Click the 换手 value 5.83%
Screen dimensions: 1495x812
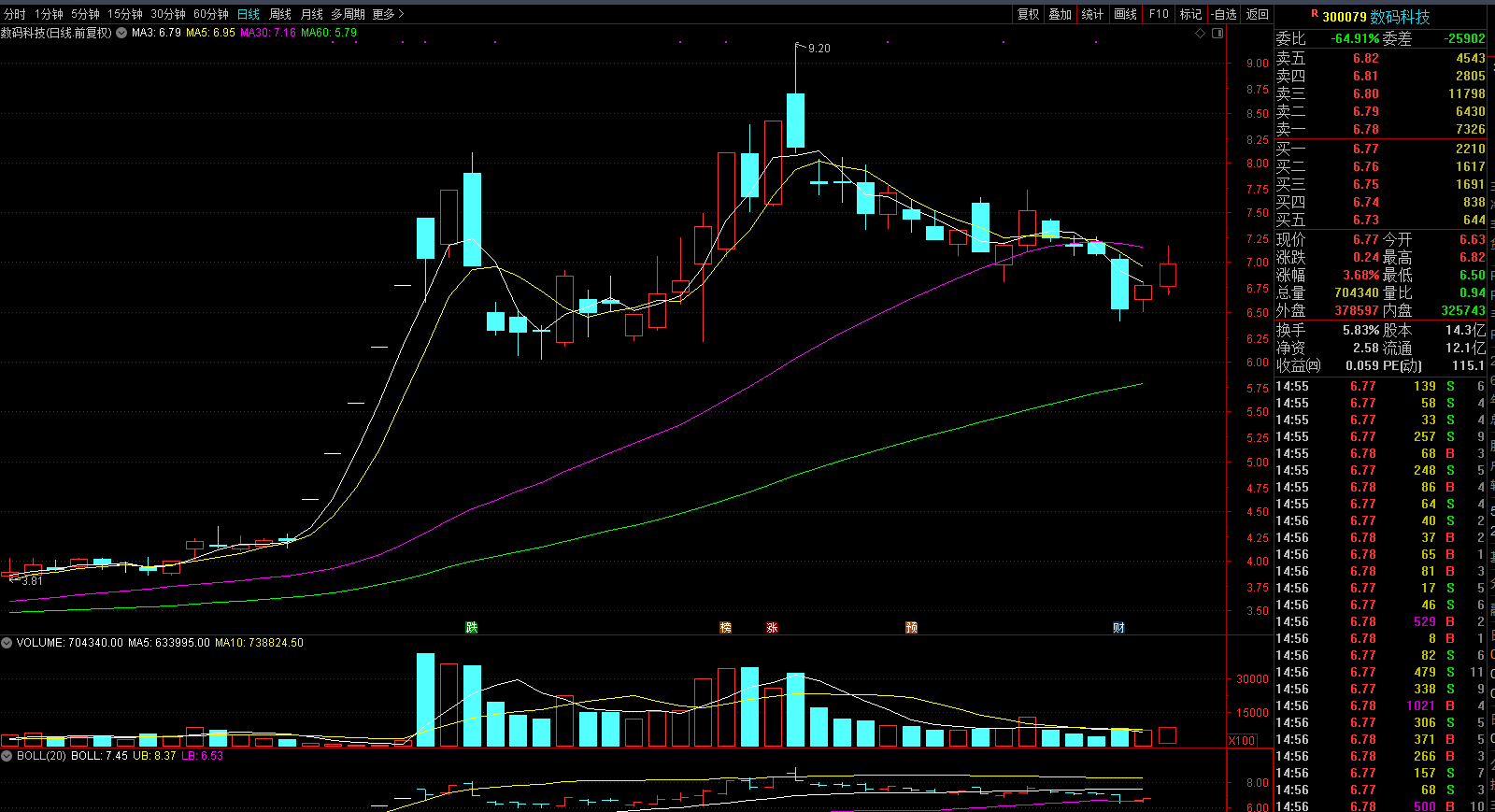click(x=1361, y=330)
